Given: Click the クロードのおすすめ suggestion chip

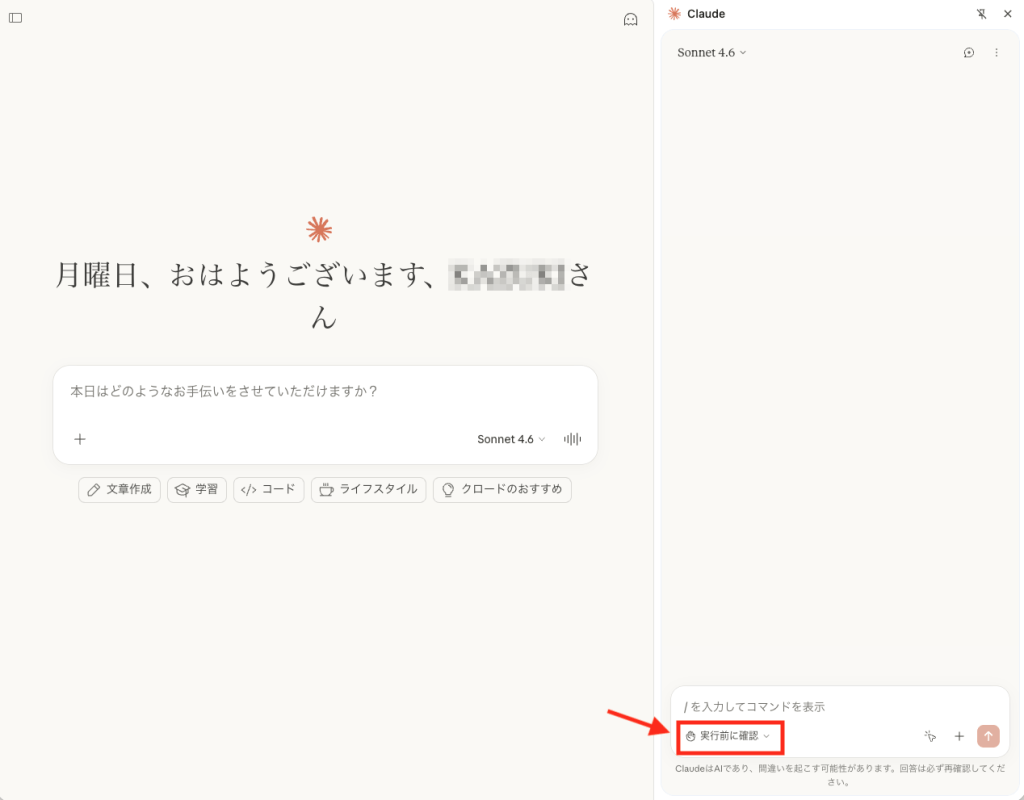Looking at the screenshot, I should point(502,490).
